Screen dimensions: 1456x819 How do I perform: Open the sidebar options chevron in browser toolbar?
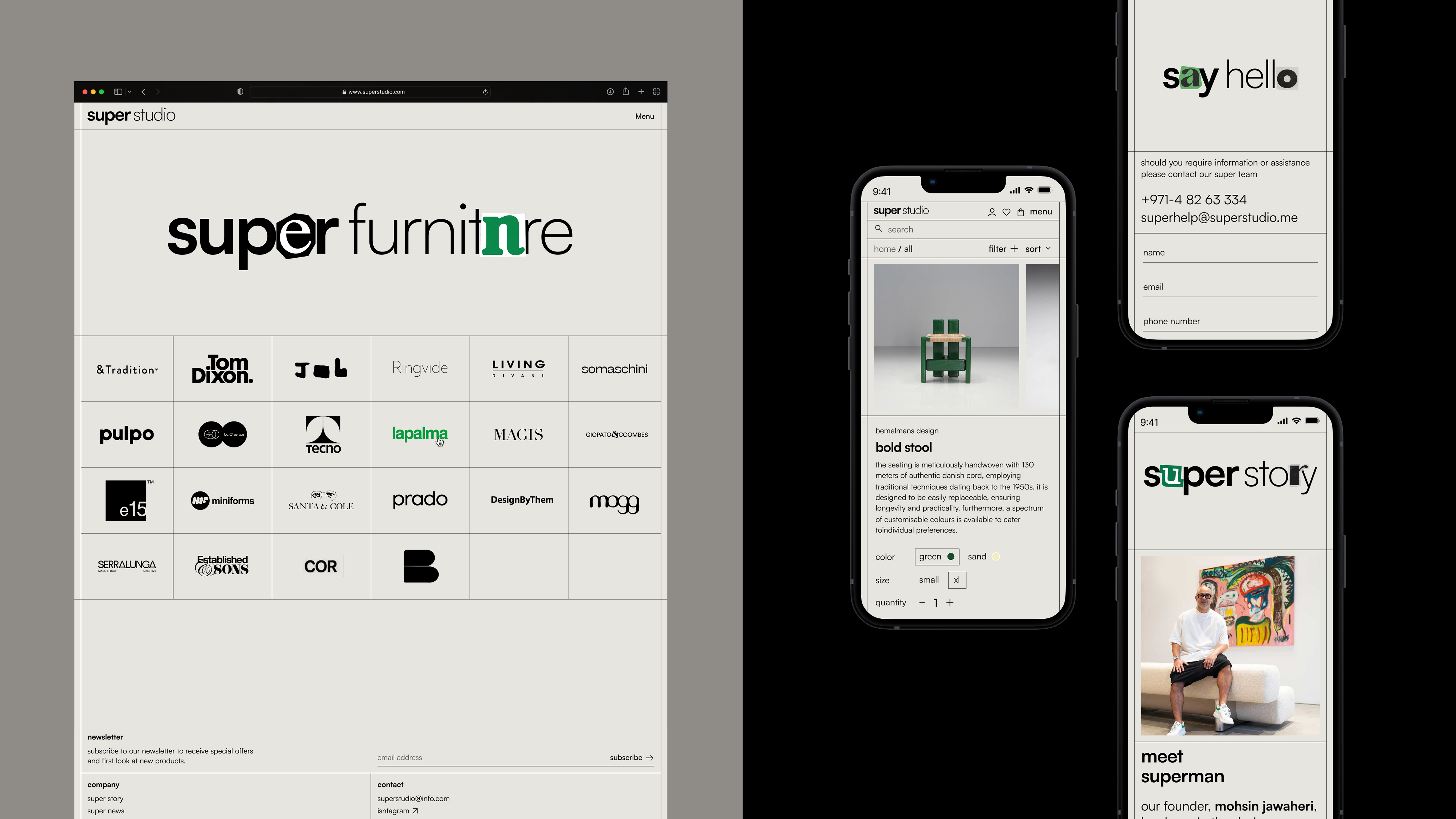click(129, 92)
